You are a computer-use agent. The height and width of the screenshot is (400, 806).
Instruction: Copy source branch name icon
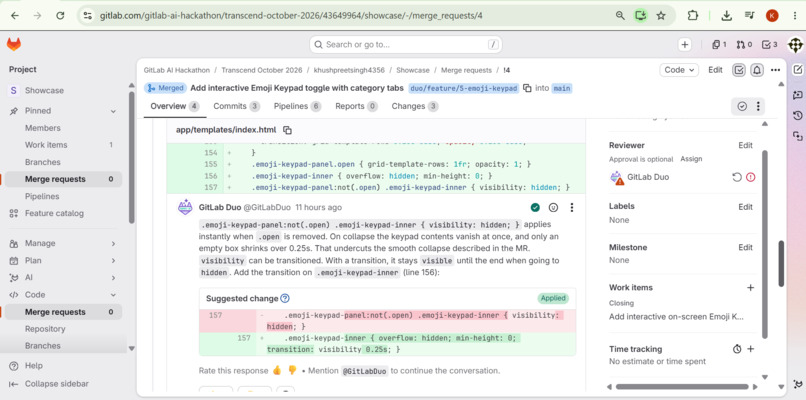click(x=527, y=88)
